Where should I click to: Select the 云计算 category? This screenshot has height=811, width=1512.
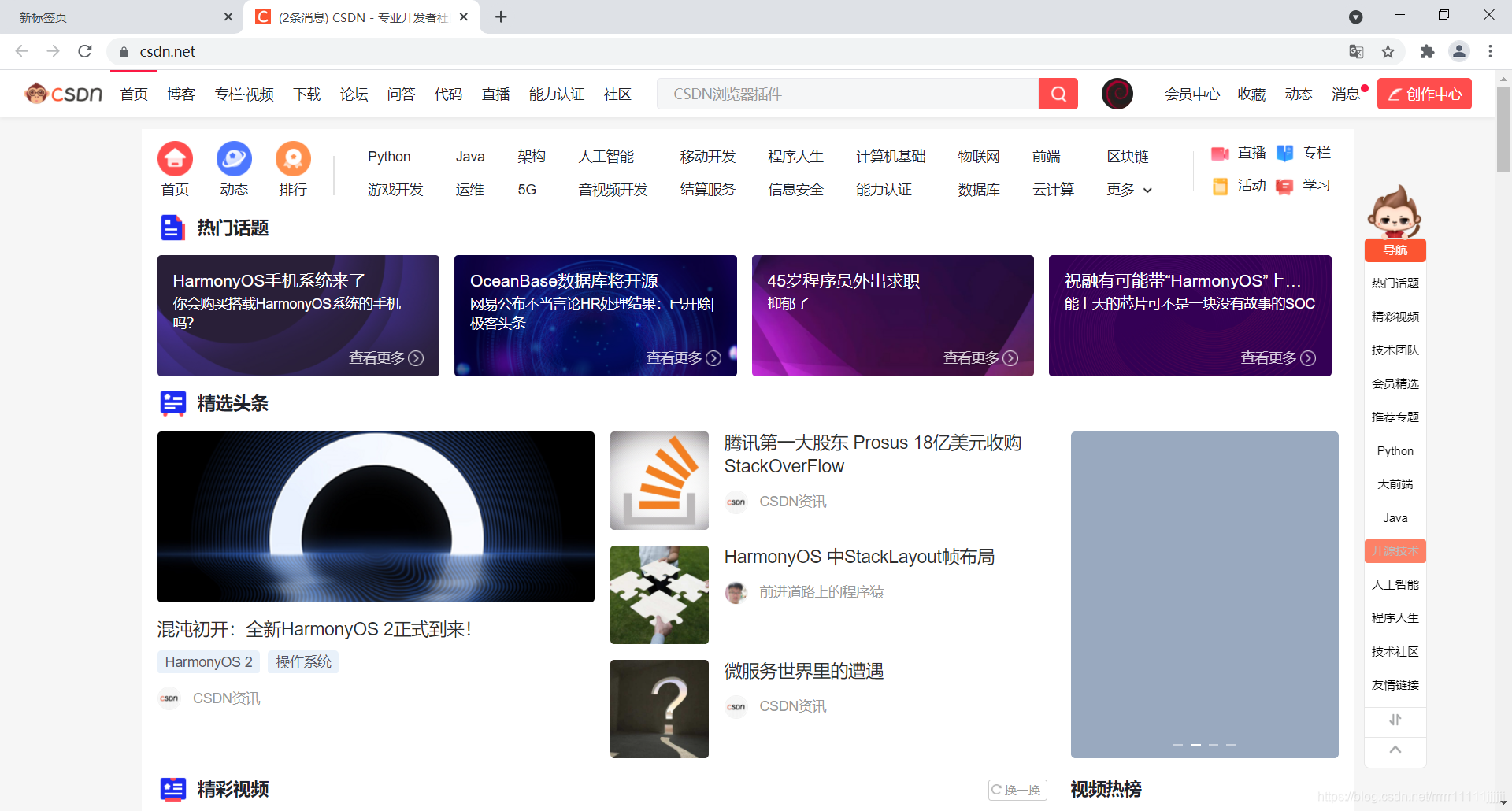1054,190
